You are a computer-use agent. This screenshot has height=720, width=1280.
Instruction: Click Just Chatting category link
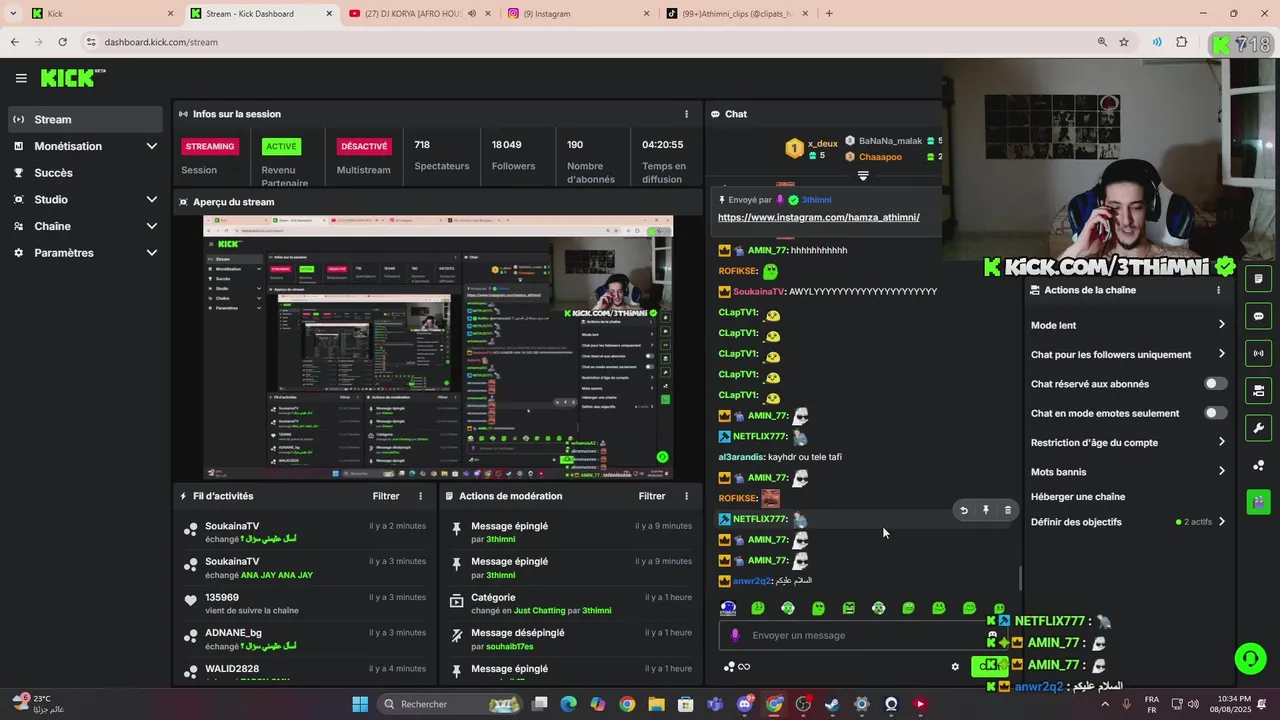[x=540, y=610]
